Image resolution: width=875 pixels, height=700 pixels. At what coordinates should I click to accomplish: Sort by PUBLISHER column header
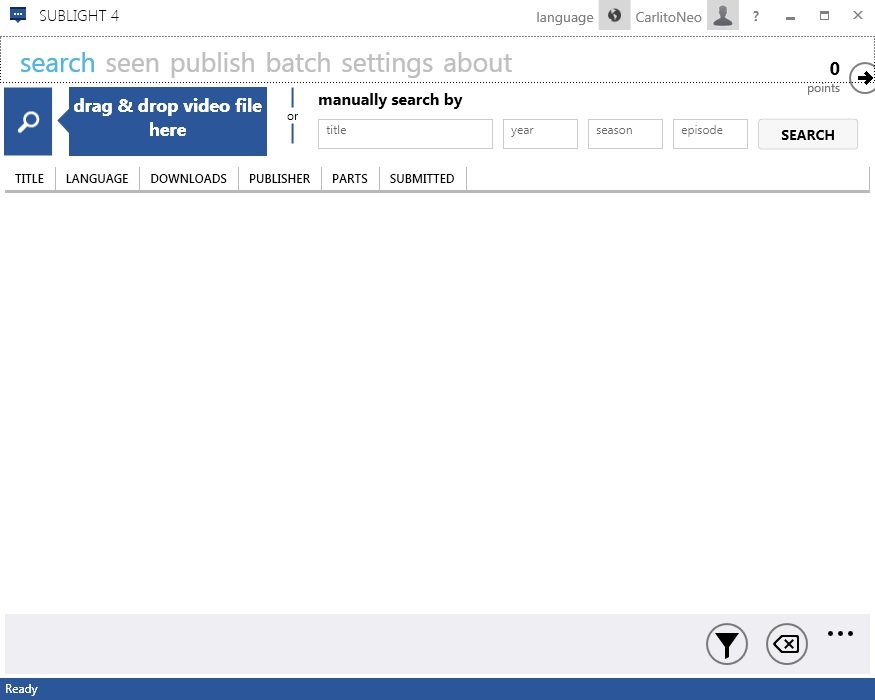[x=280, y=179]
